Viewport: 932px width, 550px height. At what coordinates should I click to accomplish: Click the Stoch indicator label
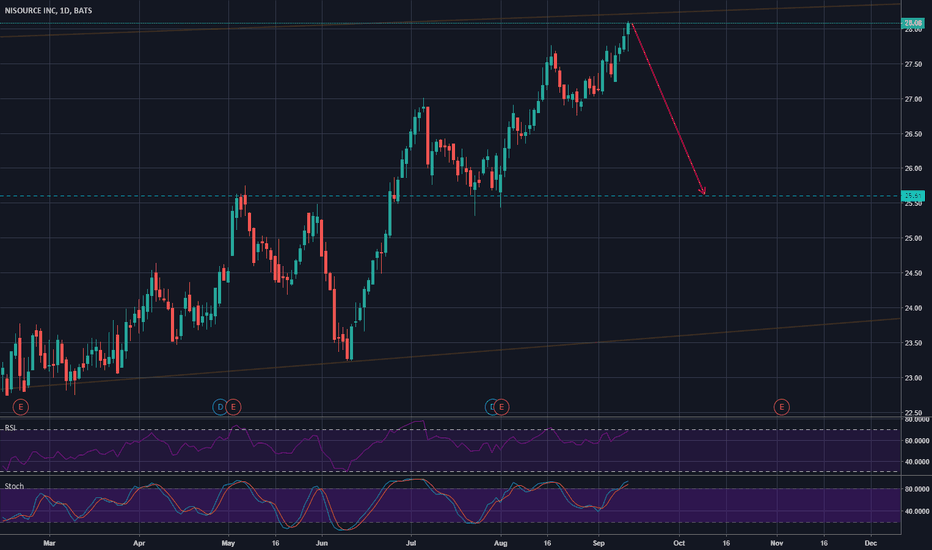tap(14, 486)
